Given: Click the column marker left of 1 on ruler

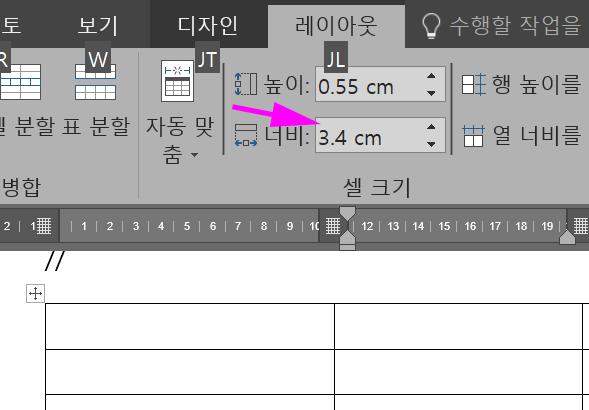Looking at the screenshot, I should pos(44,226).
